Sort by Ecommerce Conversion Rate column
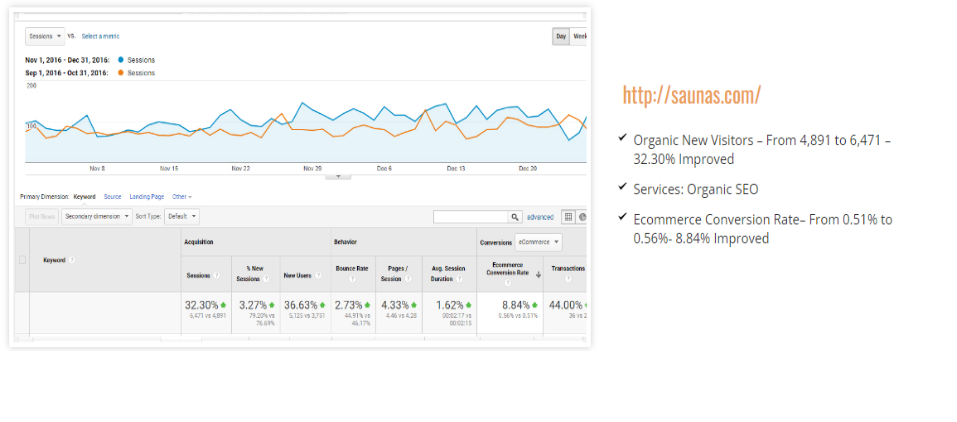Screen dimensions: 957x422 coord(507,269)
